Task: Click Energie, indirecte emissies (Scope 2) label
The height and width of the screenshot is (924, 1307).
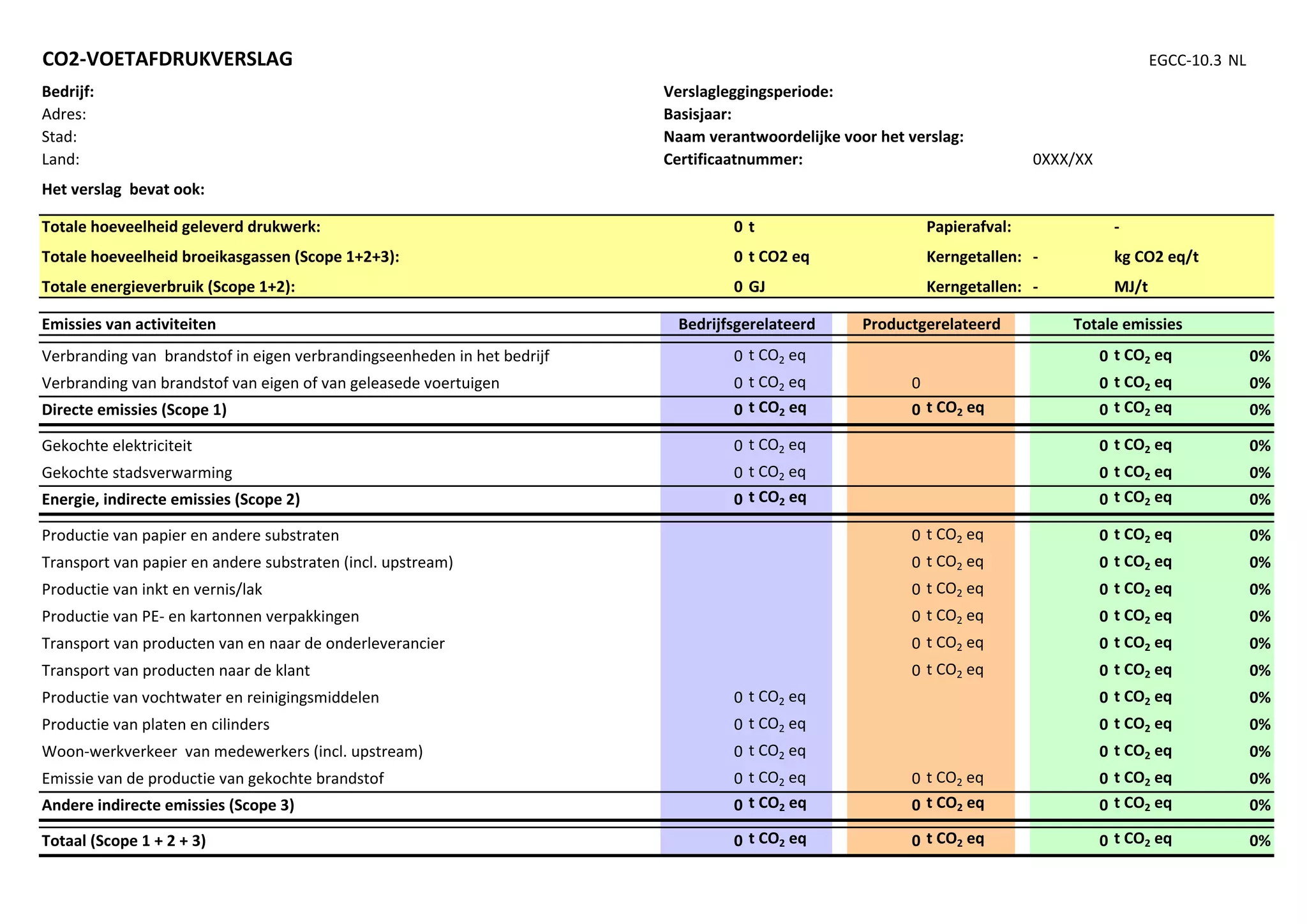Action: coord(170,499)
